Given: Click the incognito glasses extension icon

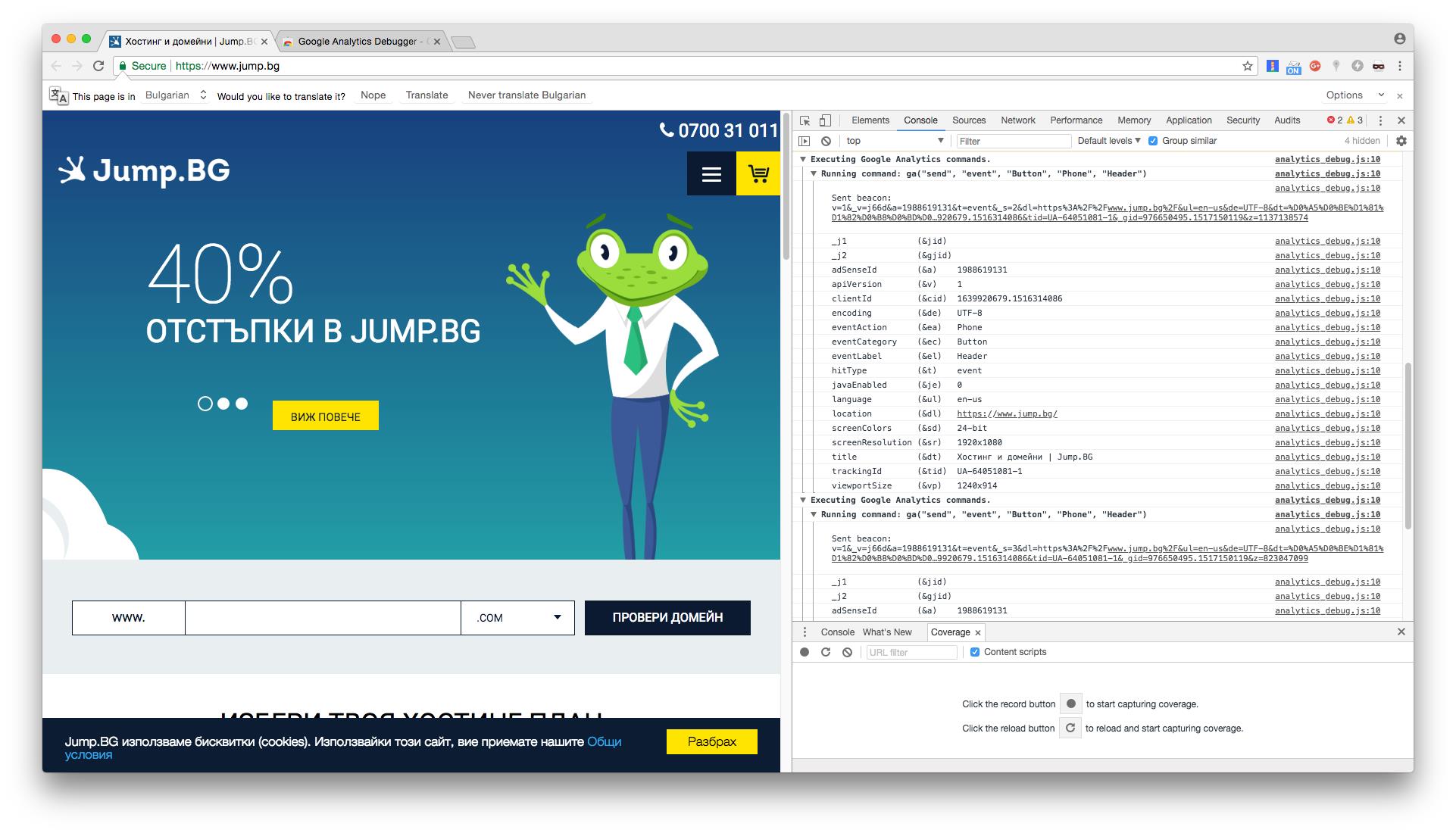Looking at the screenshot, I should 1378,66.
